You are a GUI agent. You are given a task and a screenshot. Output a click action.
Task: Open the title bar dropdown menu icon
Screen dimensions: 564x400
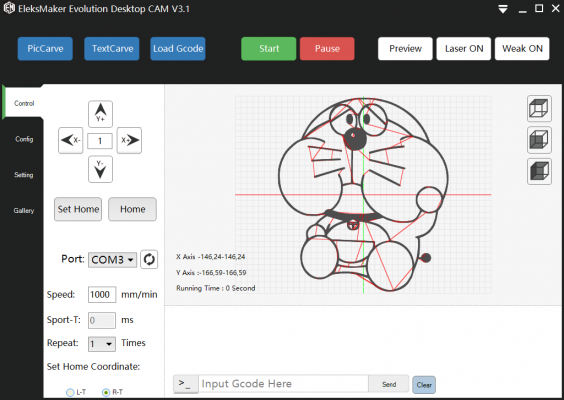coord(503,9)
